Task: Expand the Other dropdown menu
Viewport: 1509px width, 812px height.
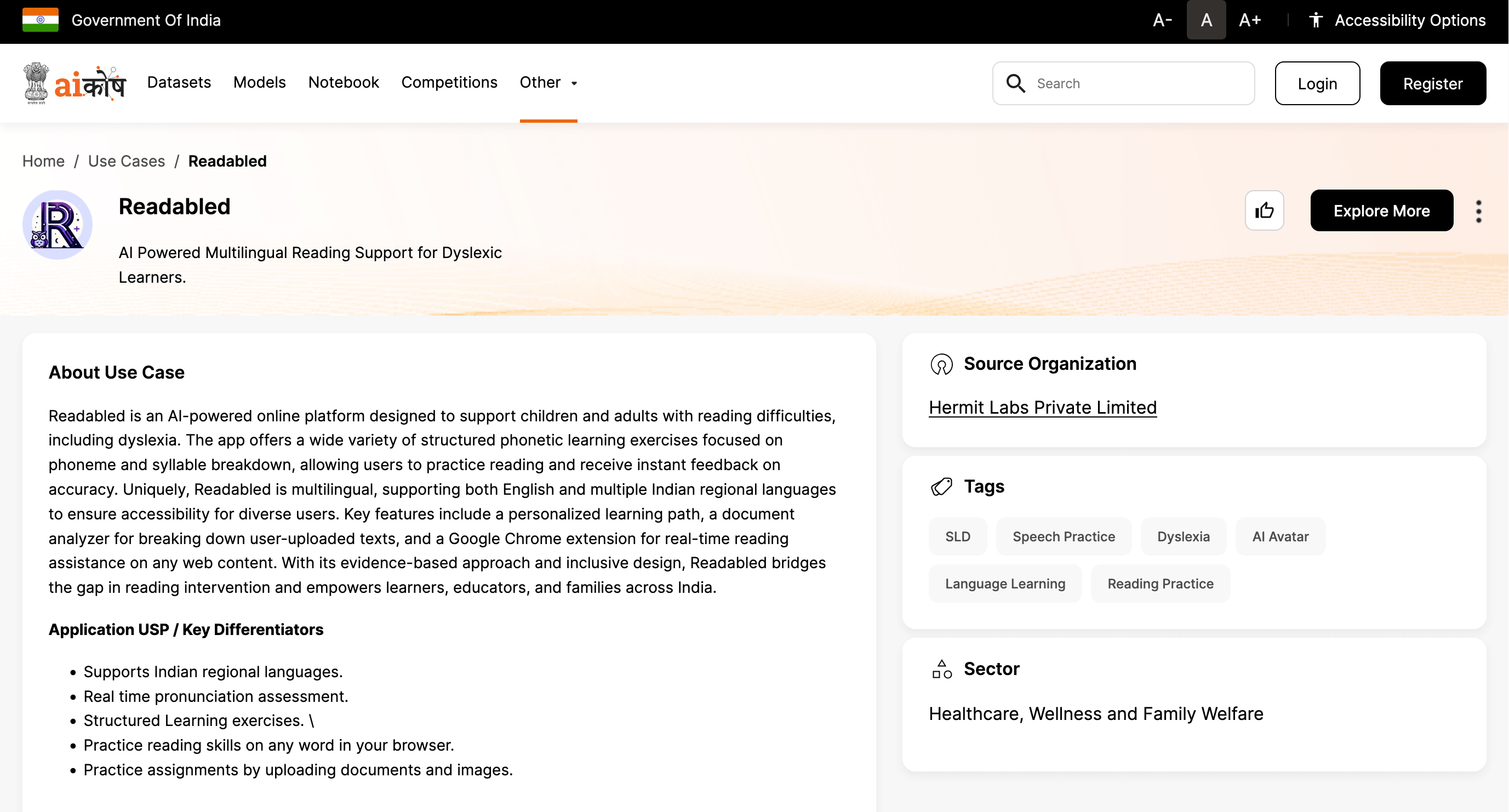Action: coord(548,83)
